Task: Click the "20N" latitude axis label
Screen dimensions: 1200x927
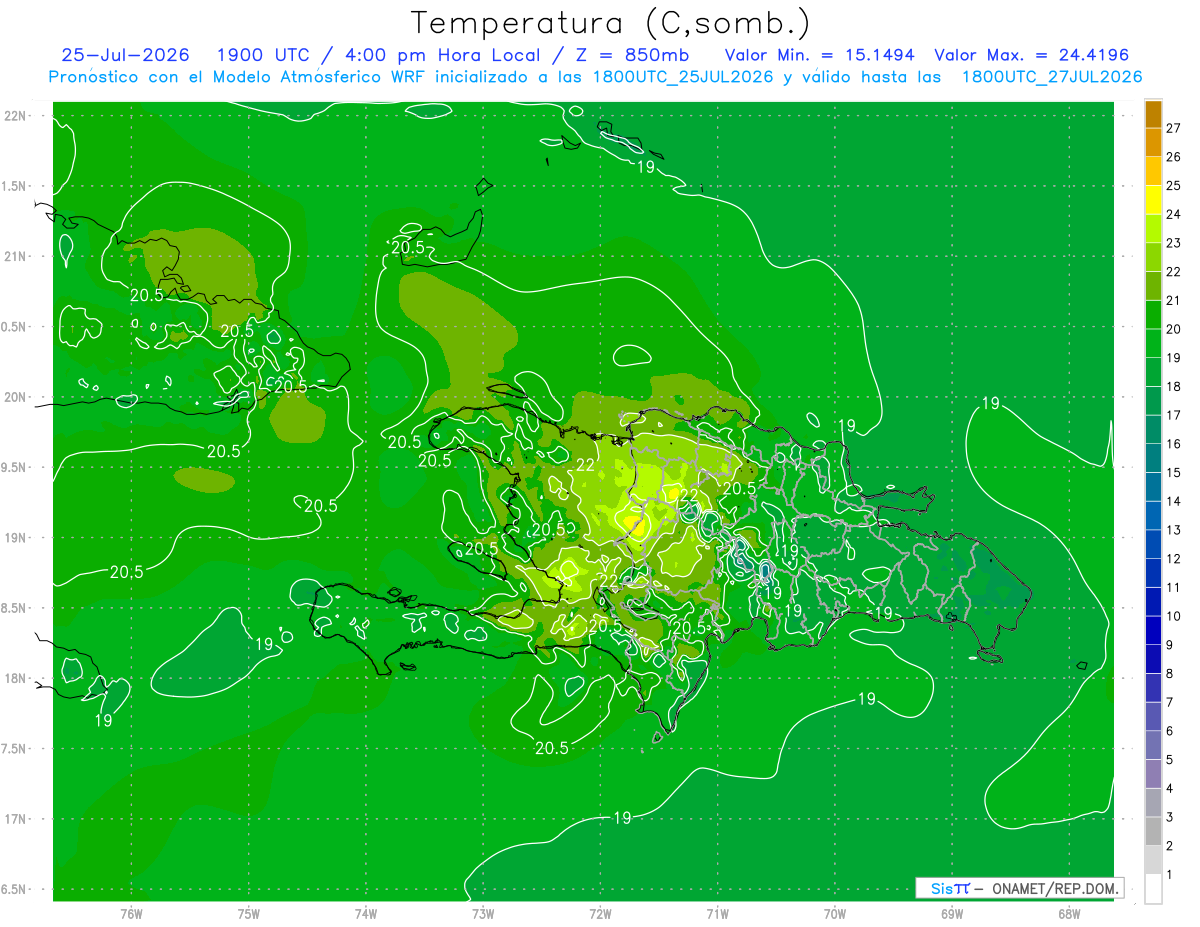Action: tap(17, 397)
